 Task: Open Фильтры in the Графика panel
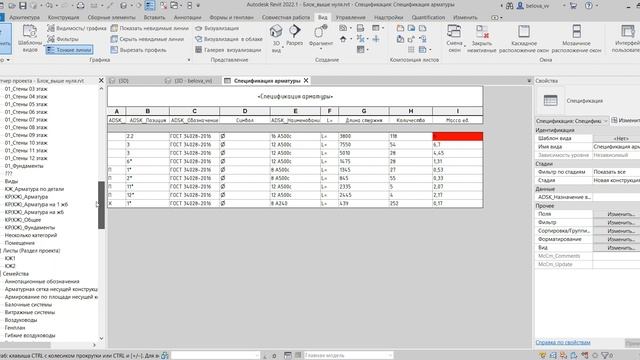pyautogui.click(x=63, y=39)
